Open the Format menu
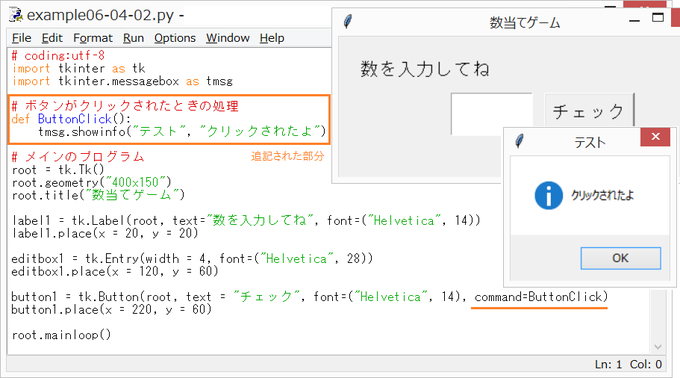 click(93, 38)
